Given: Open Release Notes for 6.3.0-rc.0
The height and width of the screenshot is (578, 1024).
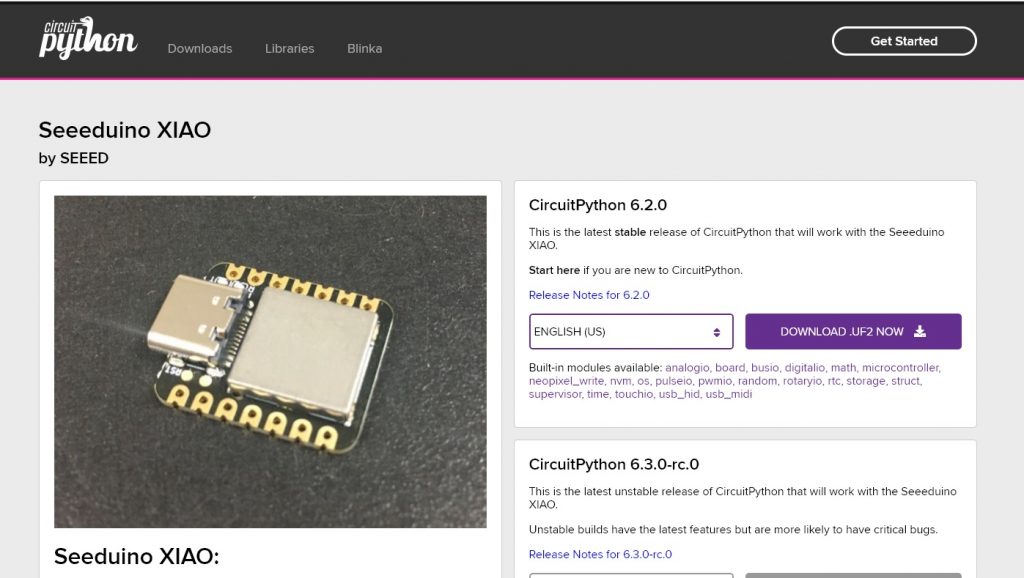Looking at the screenshot, I should coord(600,554).
